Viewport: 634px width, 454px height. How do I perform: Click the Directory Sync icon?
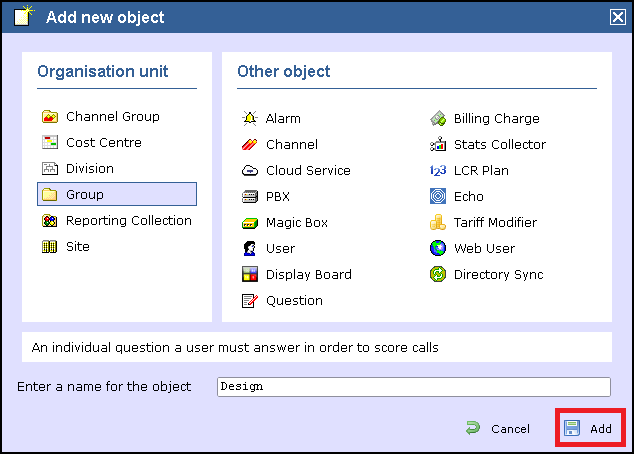(438, 274)
